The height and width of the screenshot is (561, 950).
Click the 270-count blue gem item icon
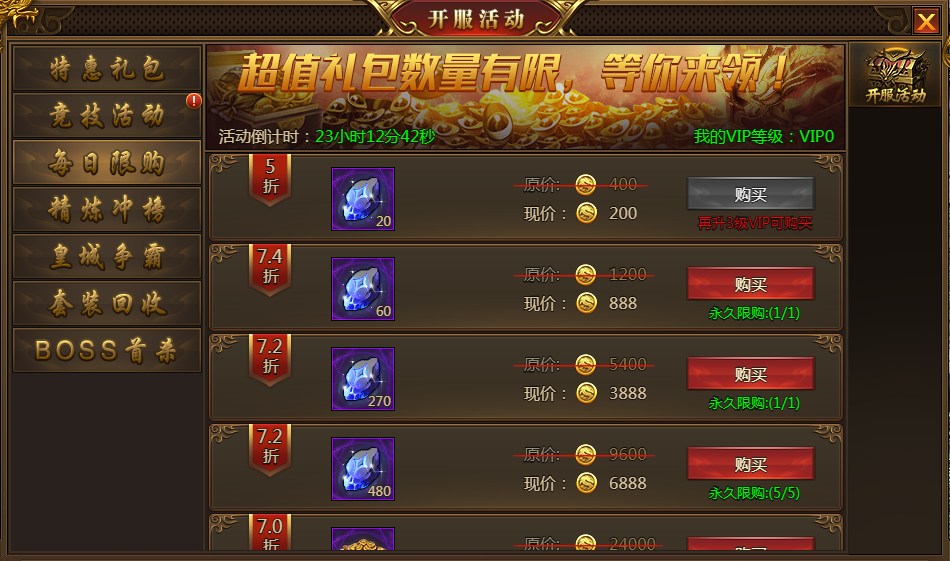coord(363,379)
